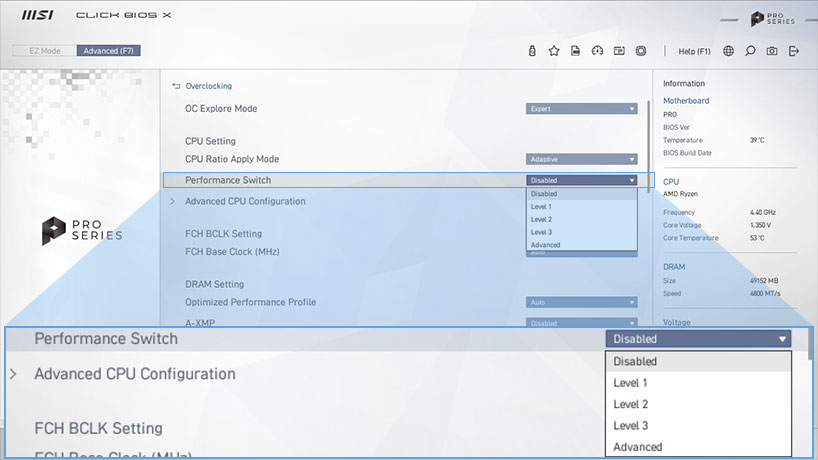Screen dimensions: 818x460
Task: Open the Optimized Performance Profile Auto dropdown
Action: (x=581, y=302)
